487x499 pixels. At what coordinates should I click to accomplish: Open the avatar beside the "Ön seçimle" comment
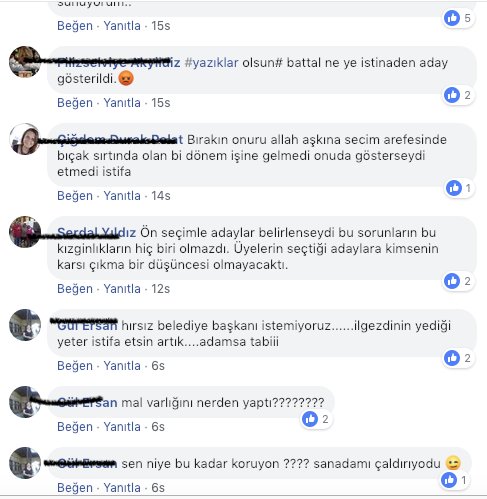coord(25,232)
